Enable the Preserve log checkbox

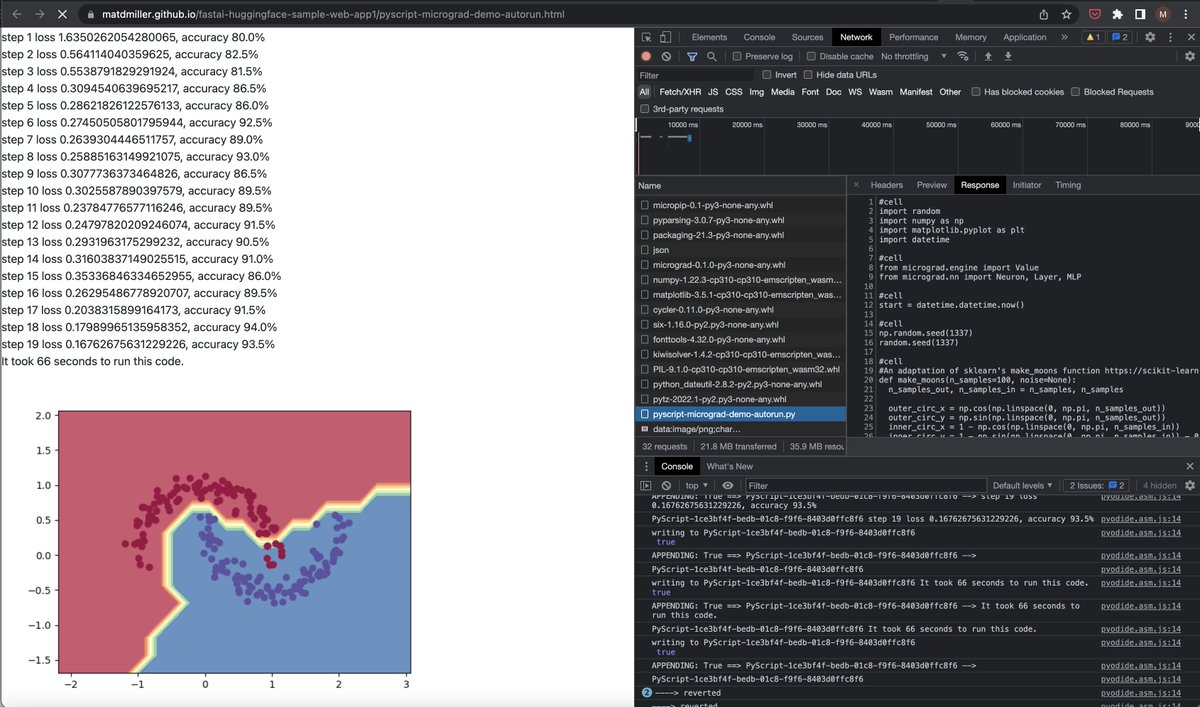point(736,56)
